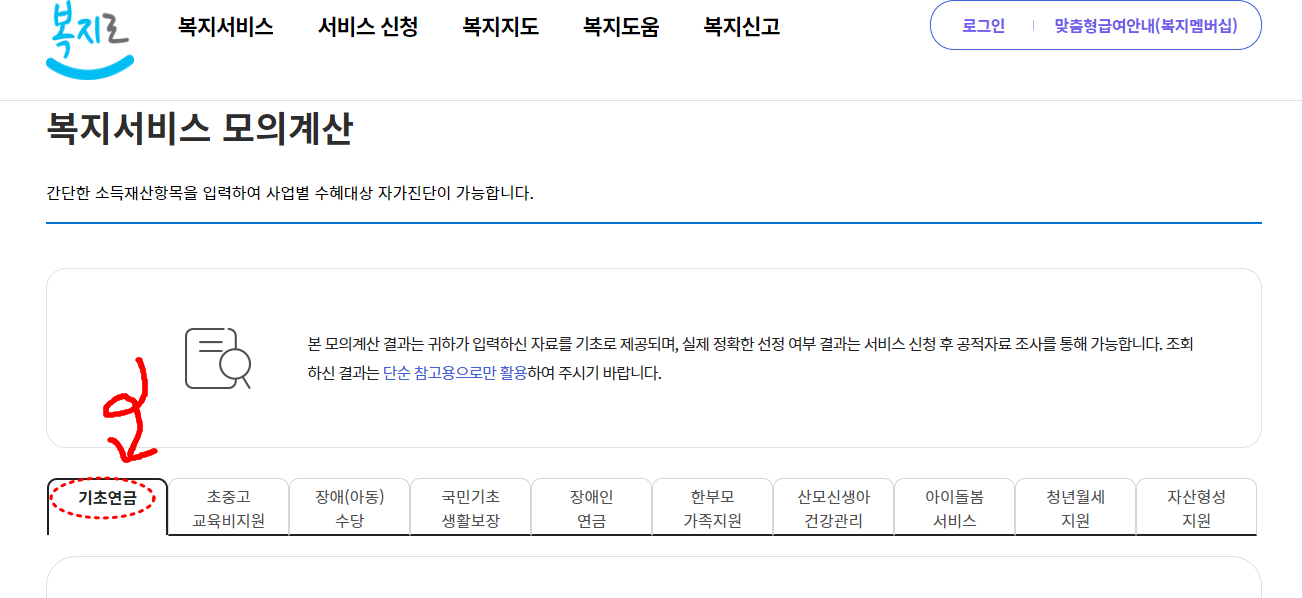Select the 한부모 가족지원 tab
The height and width of the screenshot is (598, 1302).
[x=713, y=508]
